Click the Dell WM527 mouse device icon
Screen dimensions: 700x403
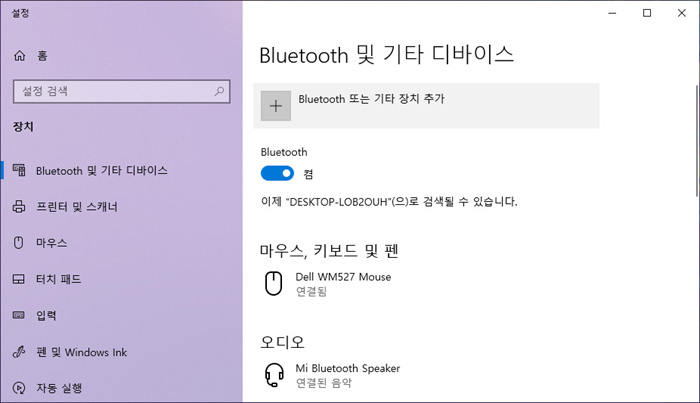tap(274, 283)
